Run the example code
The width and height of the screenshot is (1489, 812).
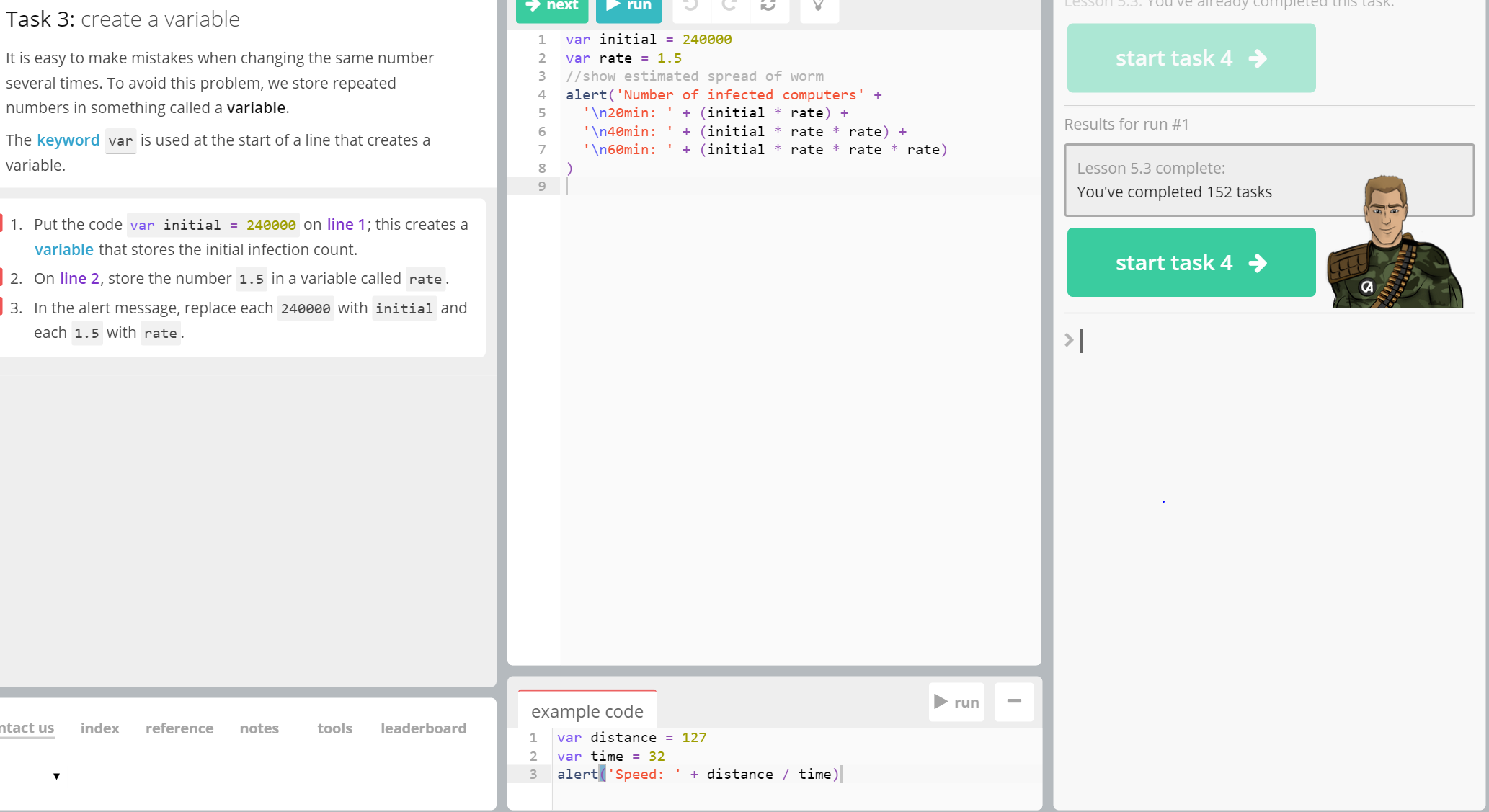[x=956, y=702]
